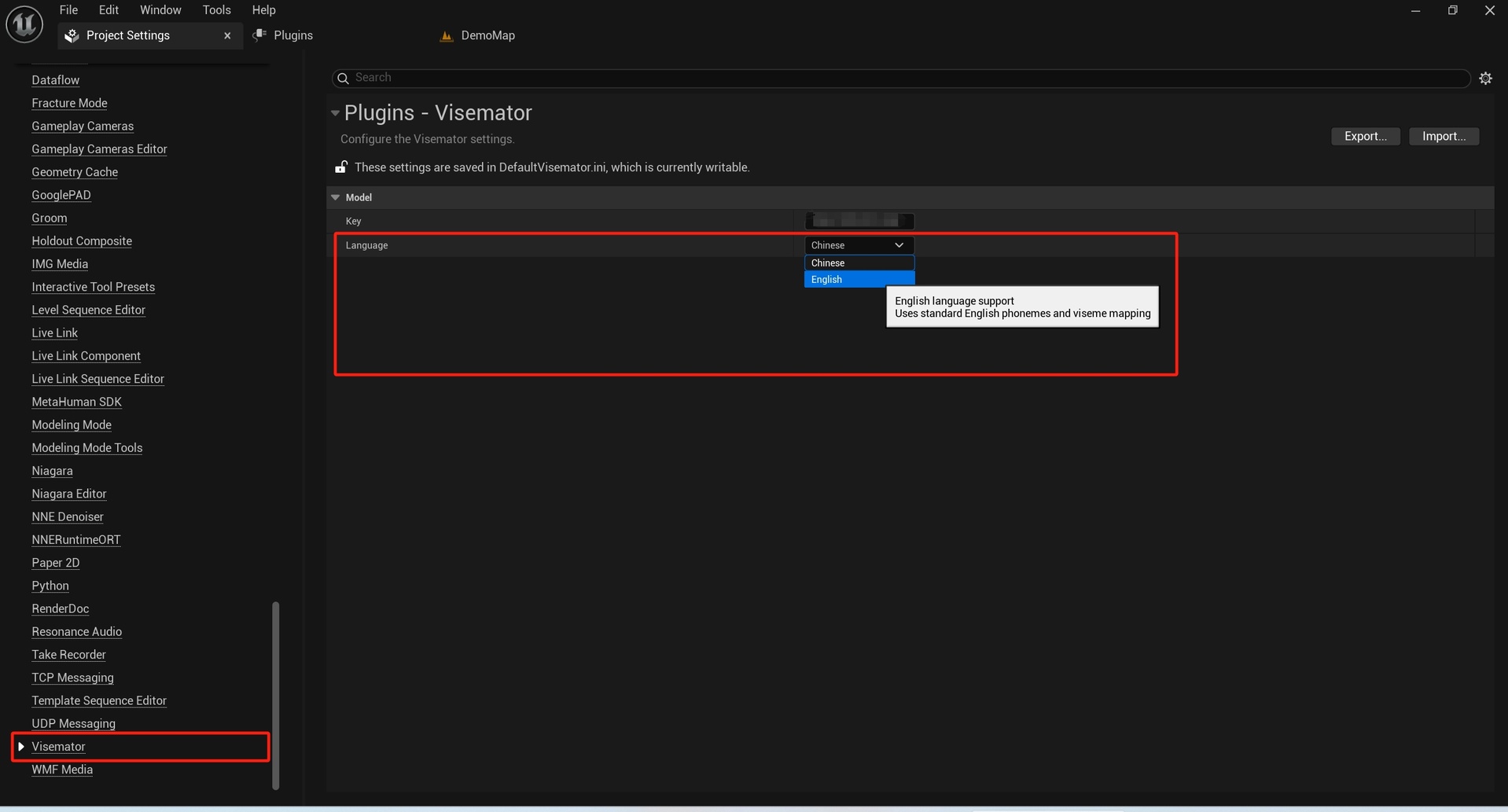Open Level Sequence Editor settings
Image resolution: width=1508 pixels, height=812 pixels.
pos(89,310)
